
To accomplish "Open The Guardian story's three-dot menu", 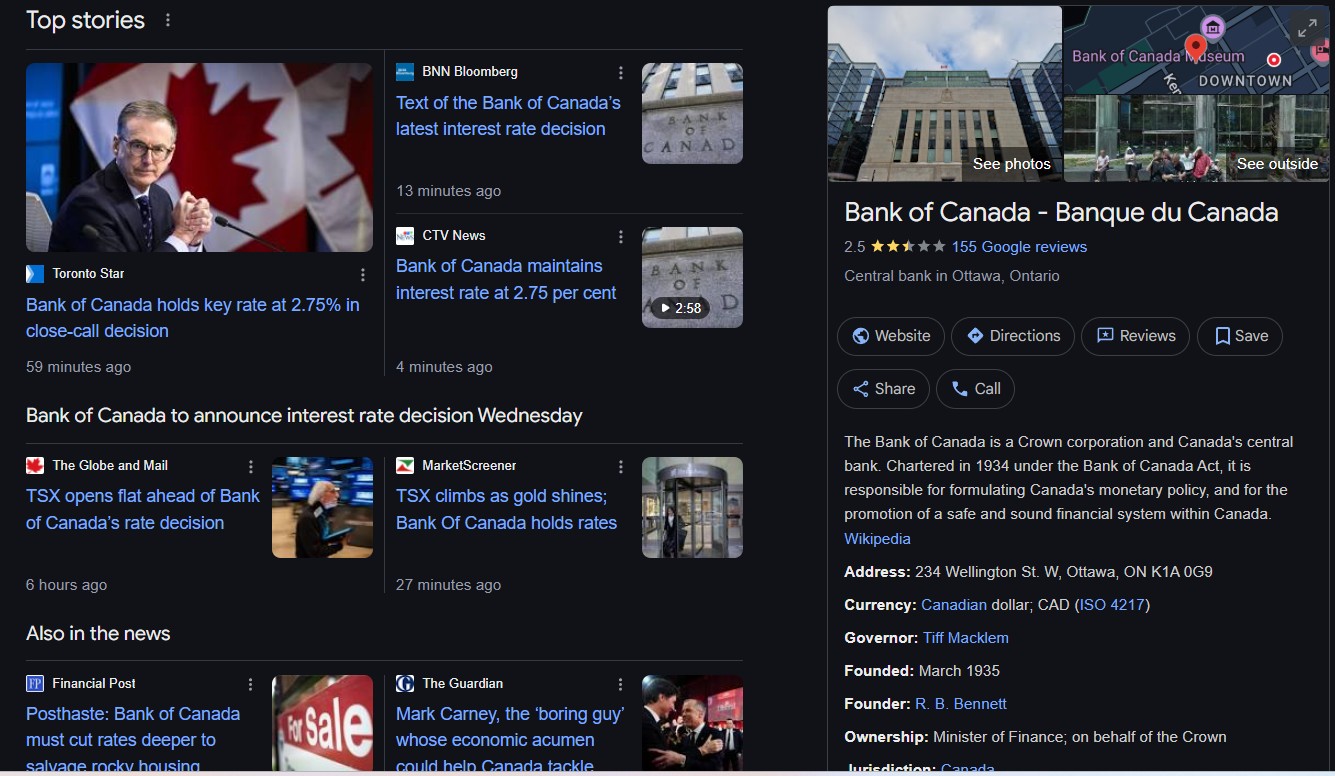I will [x=621, y=685].
